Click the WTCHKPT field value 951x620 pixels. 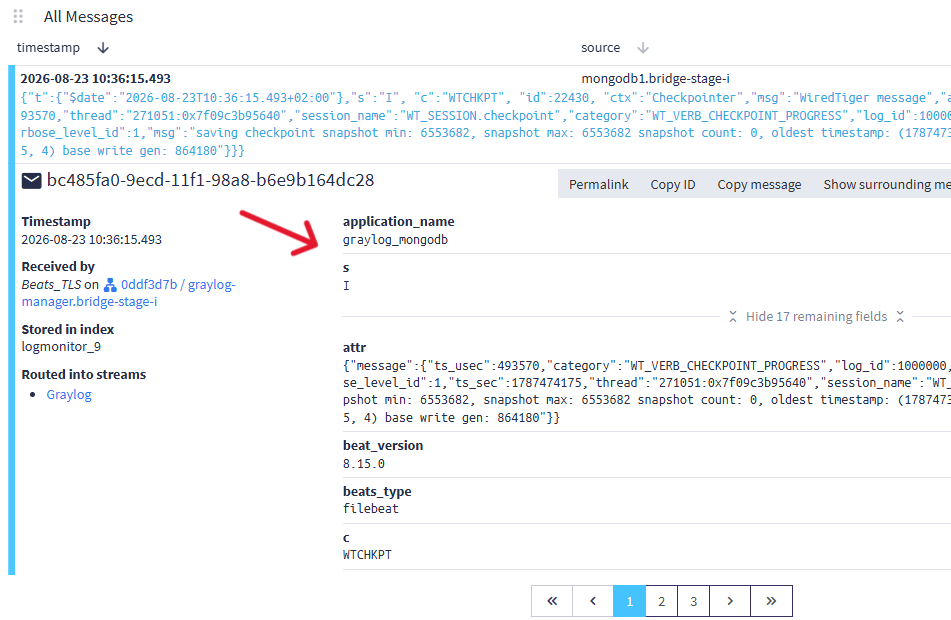click(367, 555)
